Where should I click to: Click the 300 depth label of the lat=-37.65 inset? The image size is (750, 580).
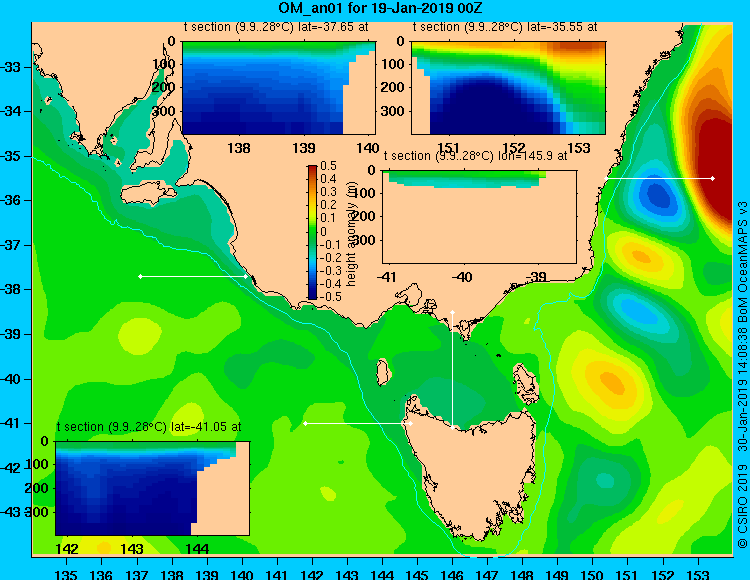164,111
